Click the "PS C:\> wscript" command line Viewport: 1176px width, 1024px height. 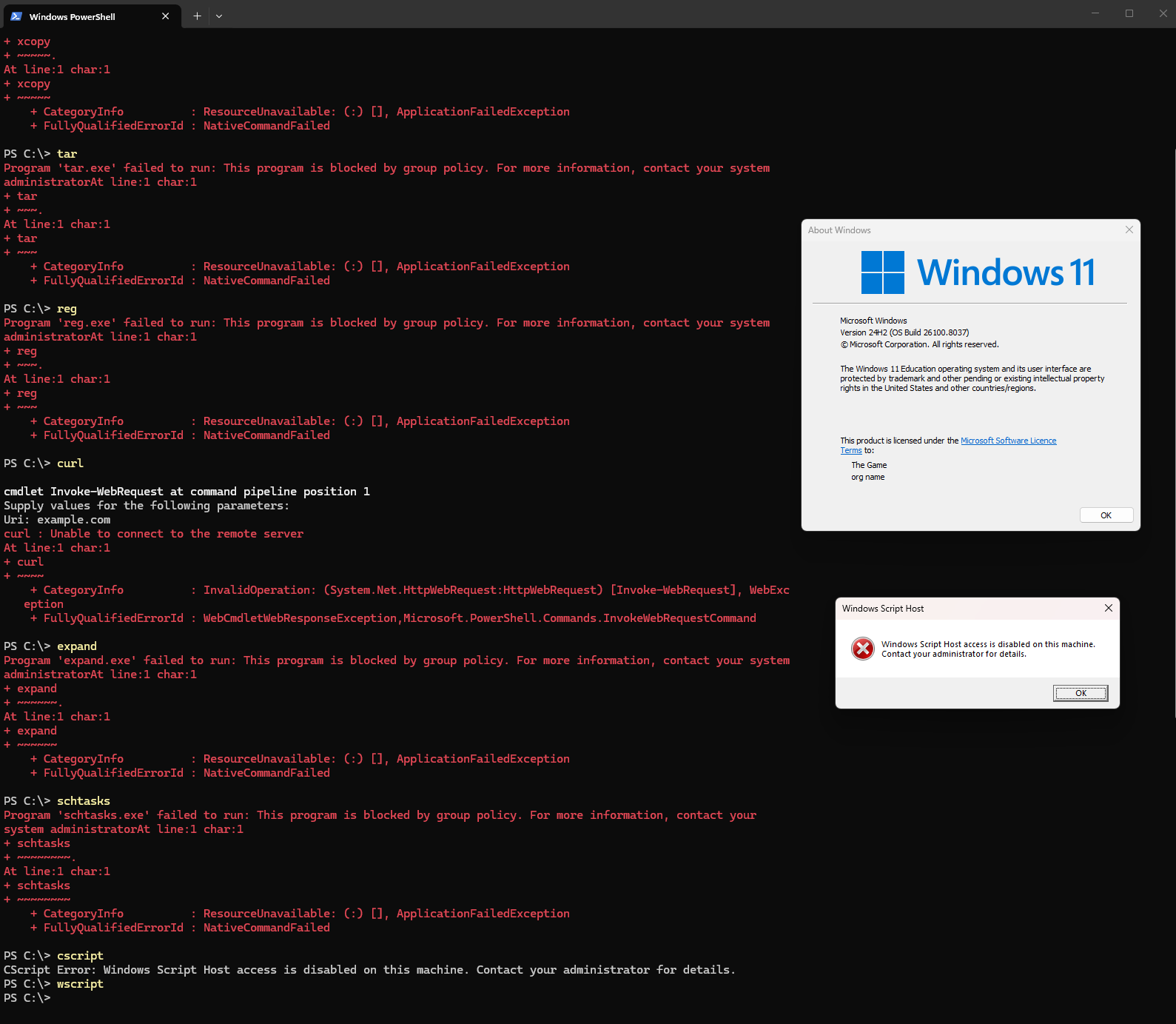[54, 984]
